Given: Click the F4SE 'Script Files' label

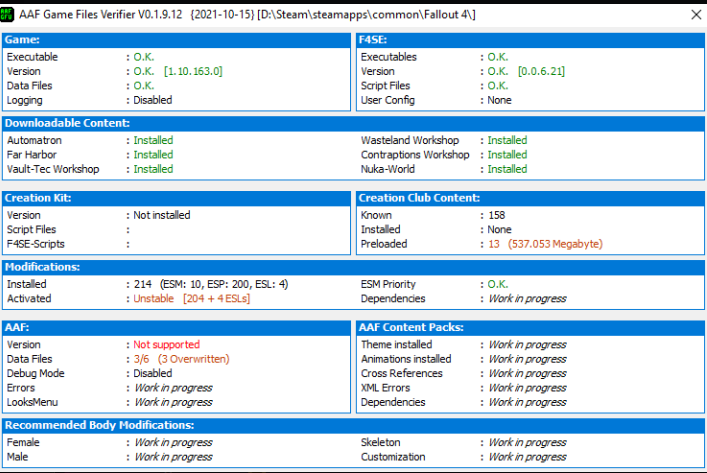Looking at the screenshot, I should (x=385, y=86).
